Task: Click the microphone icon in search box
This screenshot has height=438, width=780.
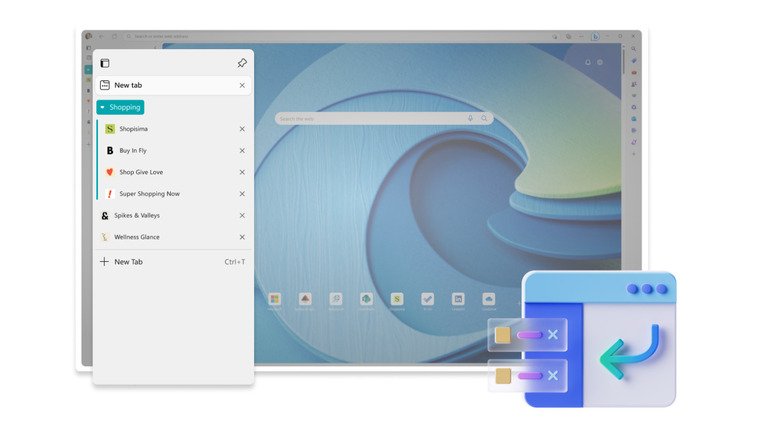Action: 470,118
